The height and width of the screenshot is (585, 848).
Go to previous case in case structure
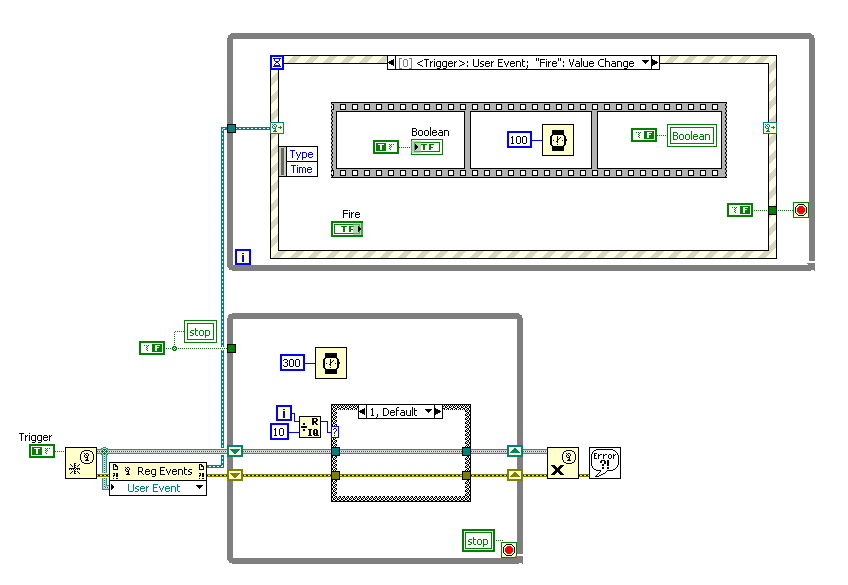pyautogui.click(x=363, y=412)
